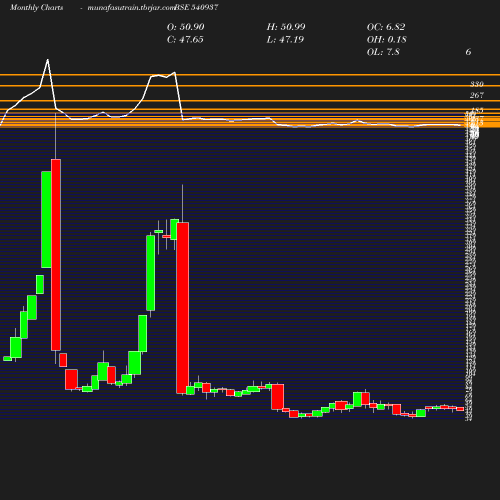Click the price axis label "330"
The width and height of the screenshot is (500, 500).
pos(477,84)
